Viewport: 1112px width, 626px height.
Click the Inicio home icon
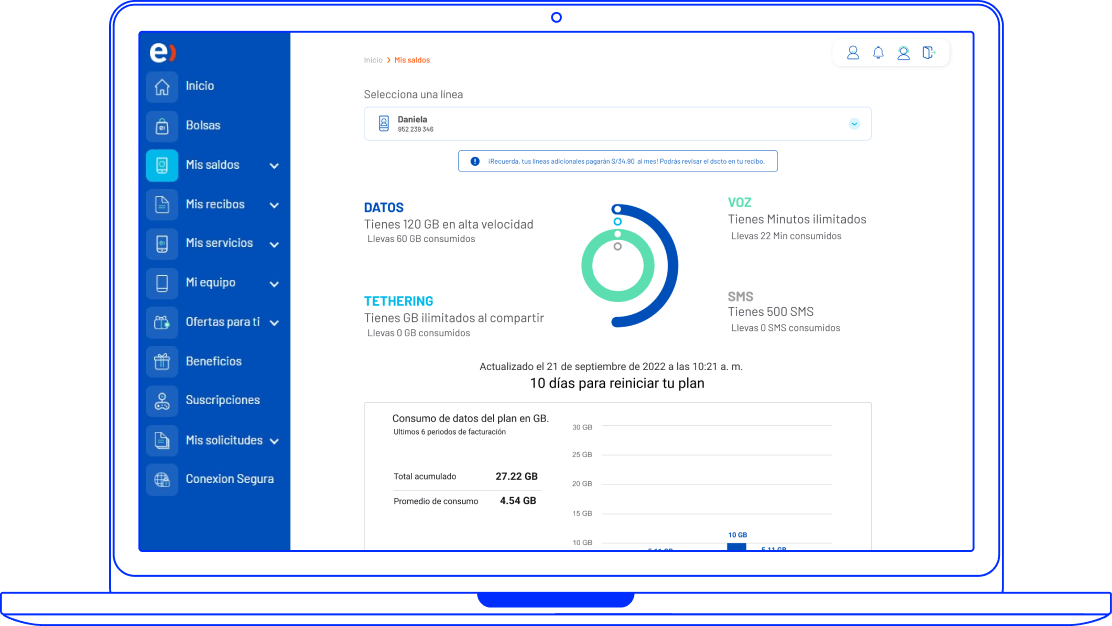coord(162,87)
